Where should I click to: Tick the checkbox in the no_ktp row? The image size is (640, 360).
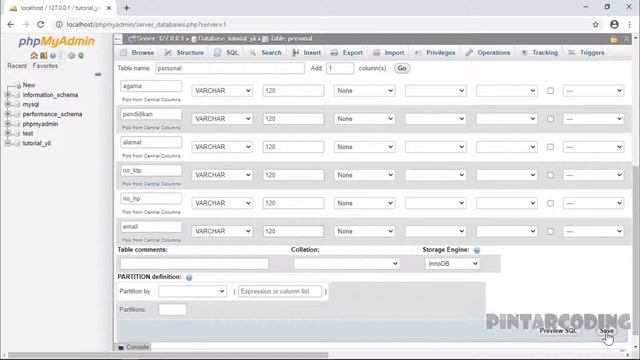[550, 175]
